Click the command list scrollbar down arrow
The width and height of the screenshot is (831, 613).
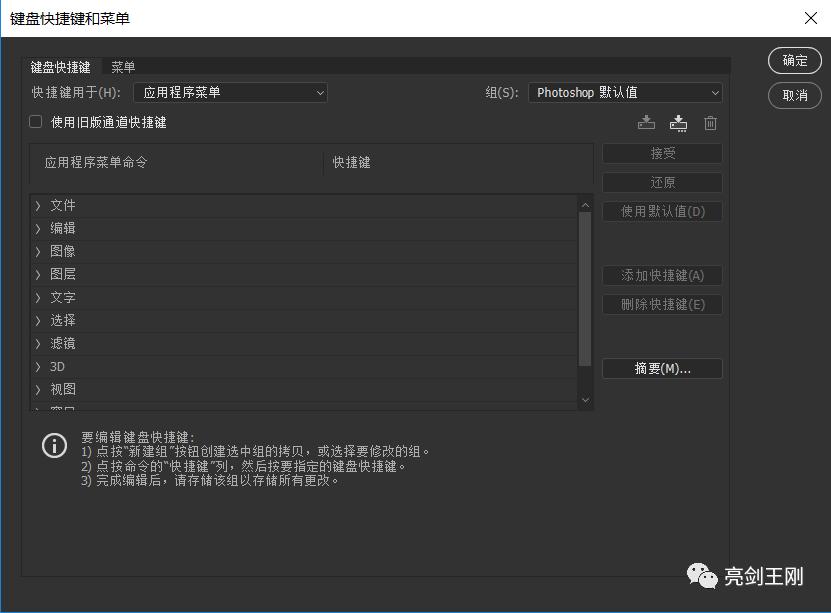point(585,399)
